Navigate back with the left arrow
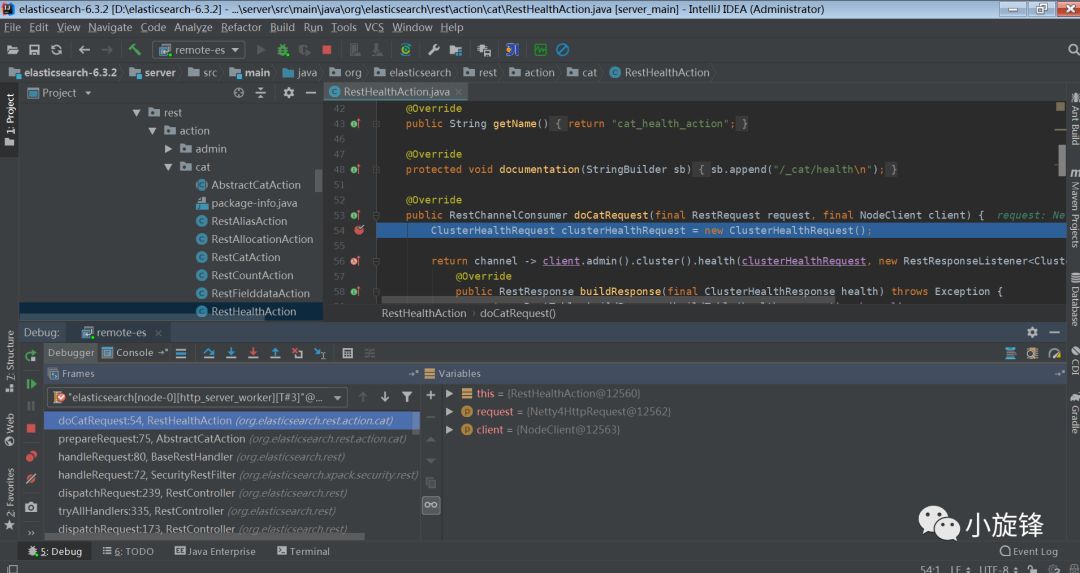The image size is (1080, 573). tap(84, 50)
